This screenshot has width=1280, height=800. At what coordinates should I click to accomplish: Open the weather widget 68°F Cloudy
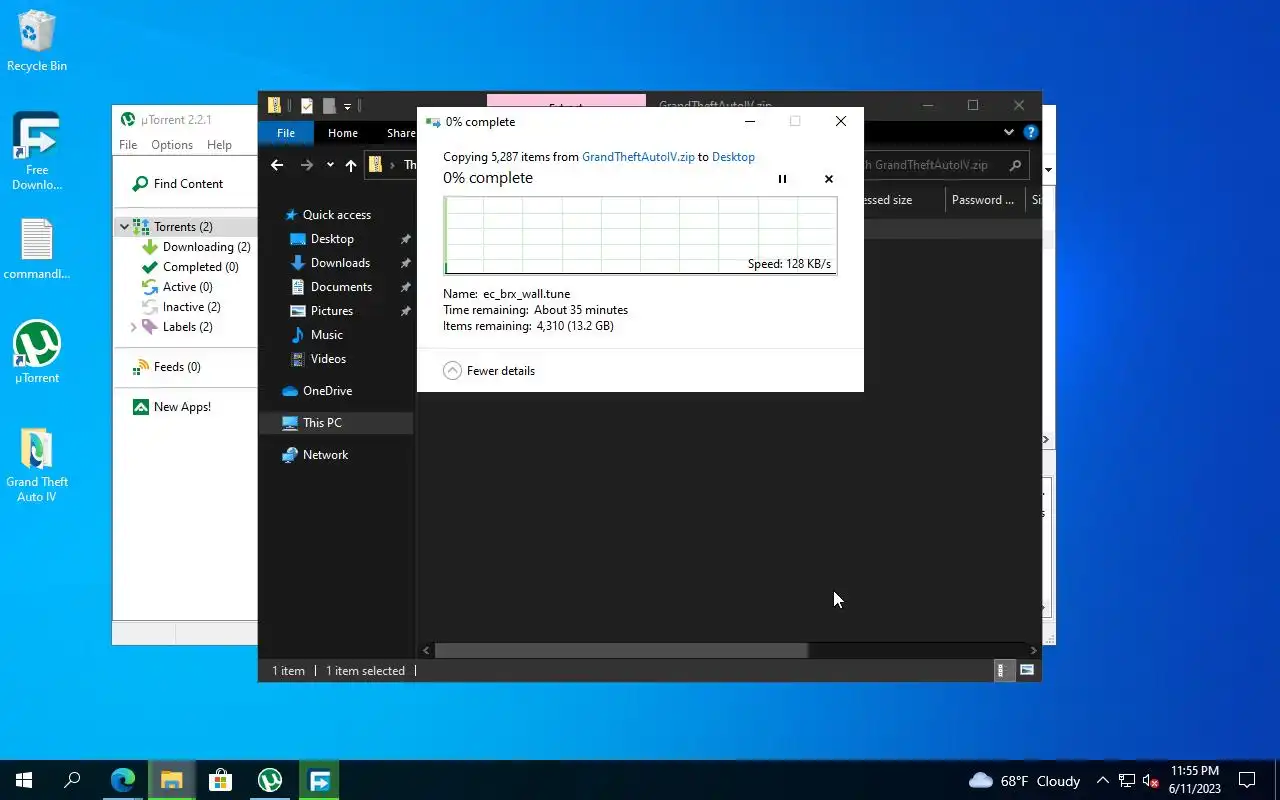(x=1025, y=780)
